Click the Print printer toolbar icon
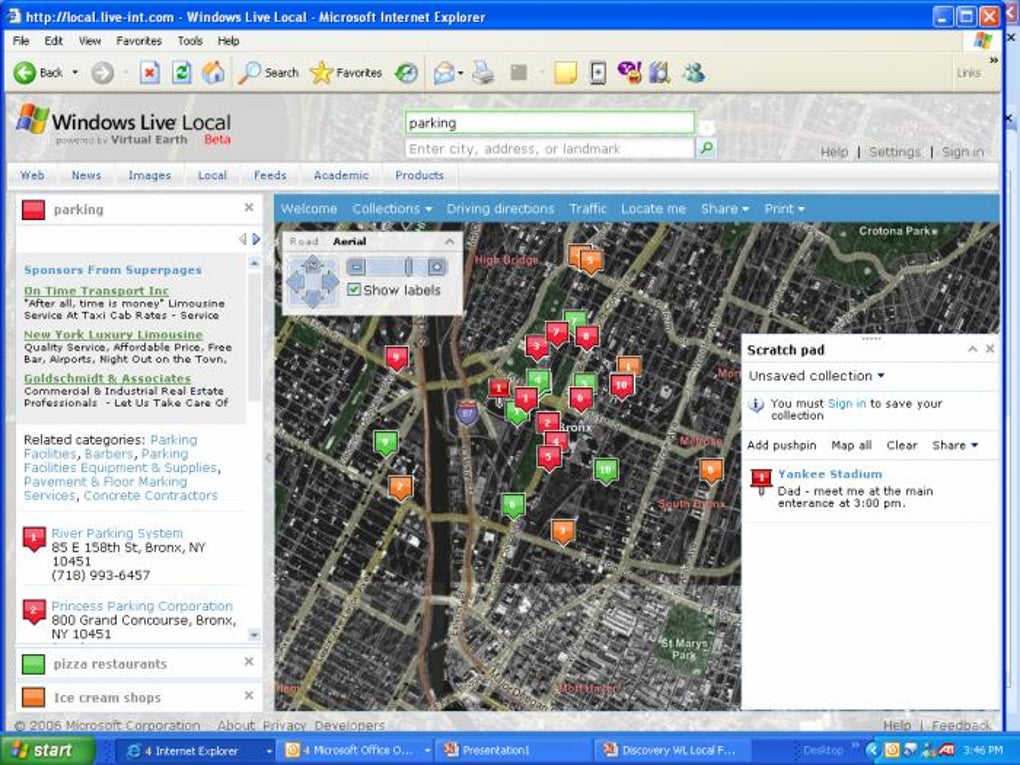The image size is (1020, 765). 483,73
